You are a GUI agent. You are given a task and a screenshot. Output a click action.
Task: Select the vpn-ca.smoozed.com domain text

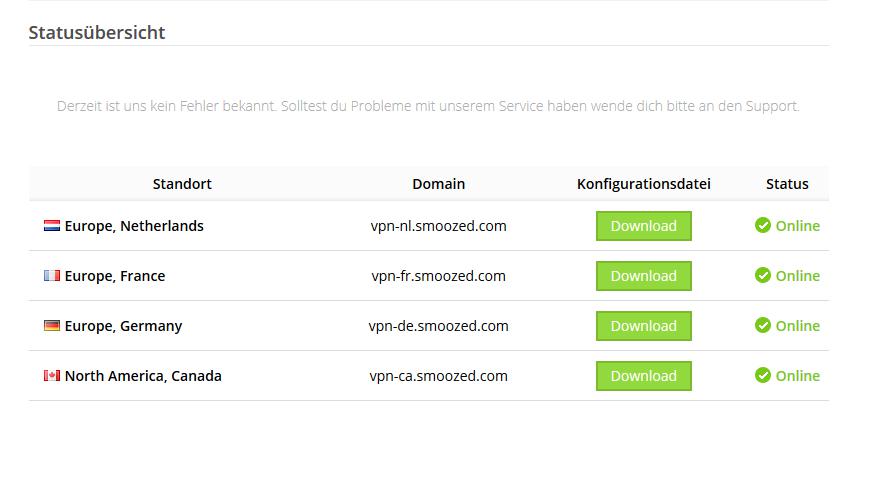click(x=439, y=376)
